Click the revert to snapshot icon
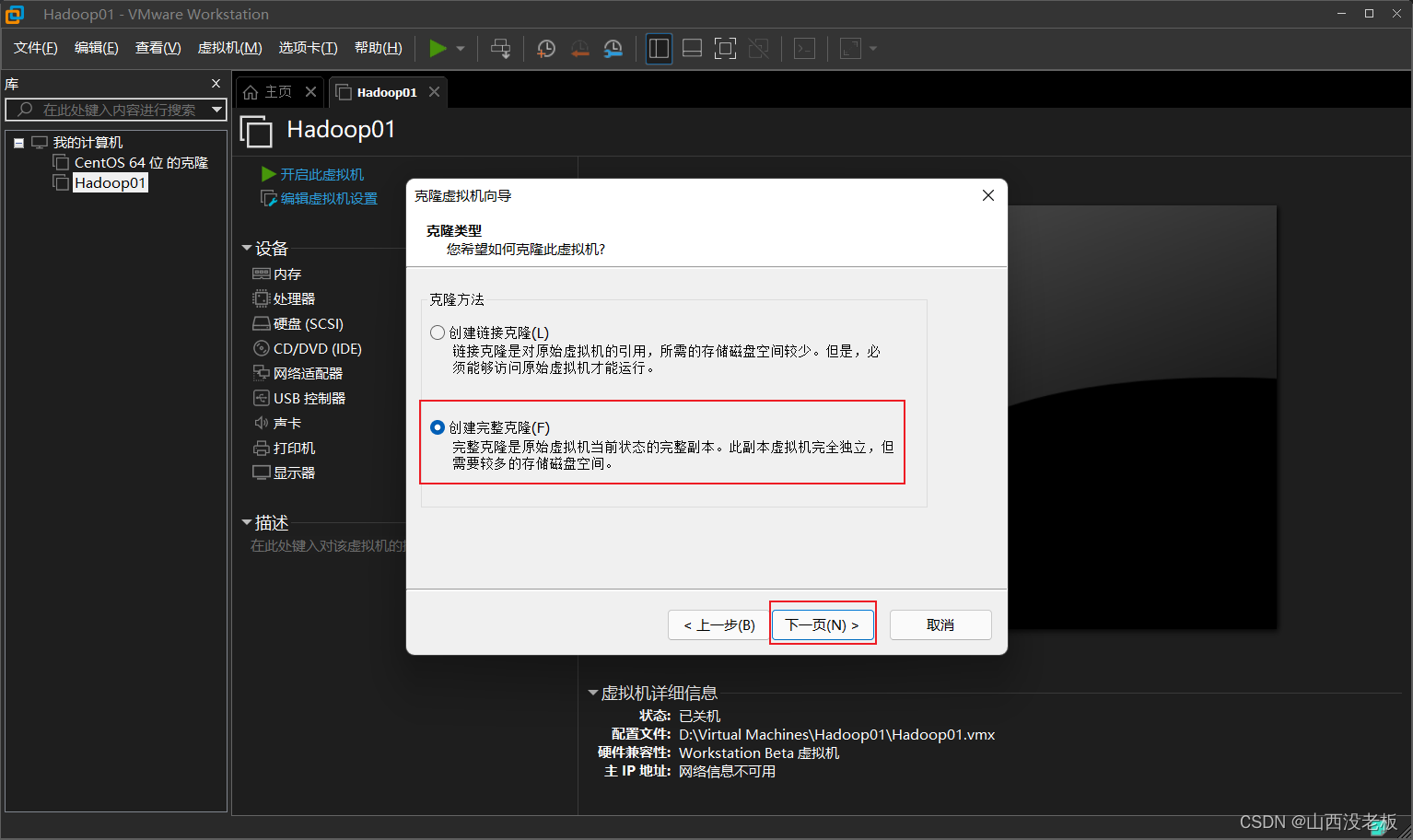This screenshot has height=840, width=1413. 580,49
